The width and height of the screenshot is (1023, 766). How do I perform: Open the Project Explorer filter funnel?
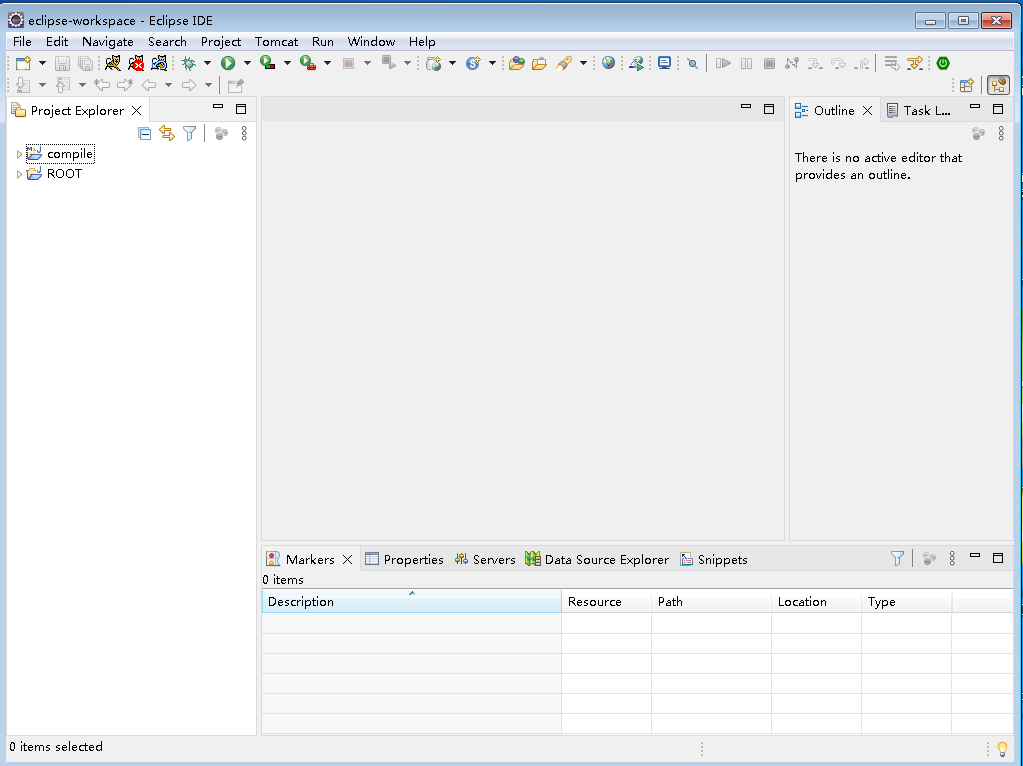189,134
